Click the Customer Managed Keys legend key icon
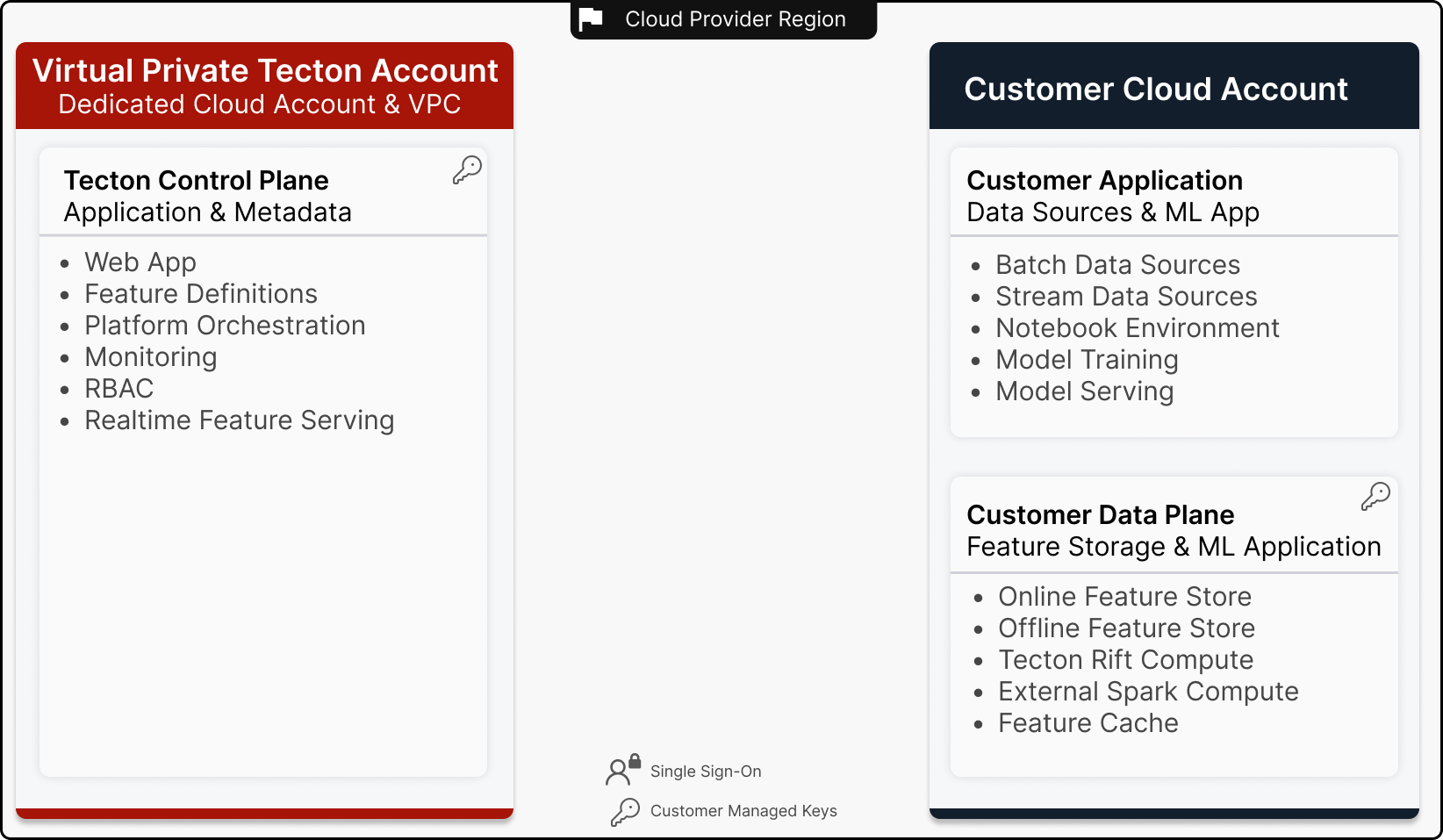 point(625,812)
